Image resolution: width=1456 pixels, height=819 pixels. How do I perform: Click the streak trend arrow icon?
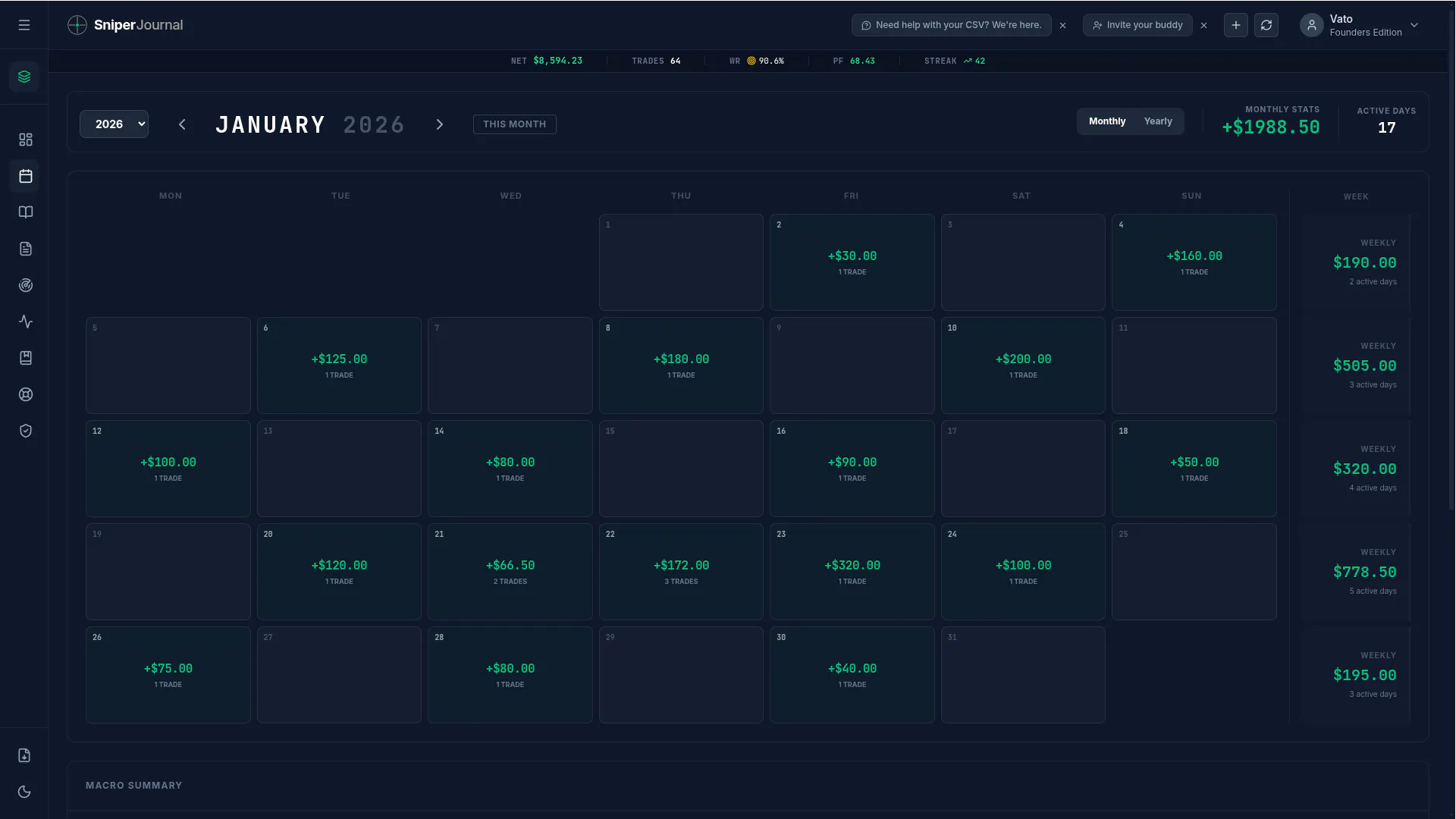[968, 61]
